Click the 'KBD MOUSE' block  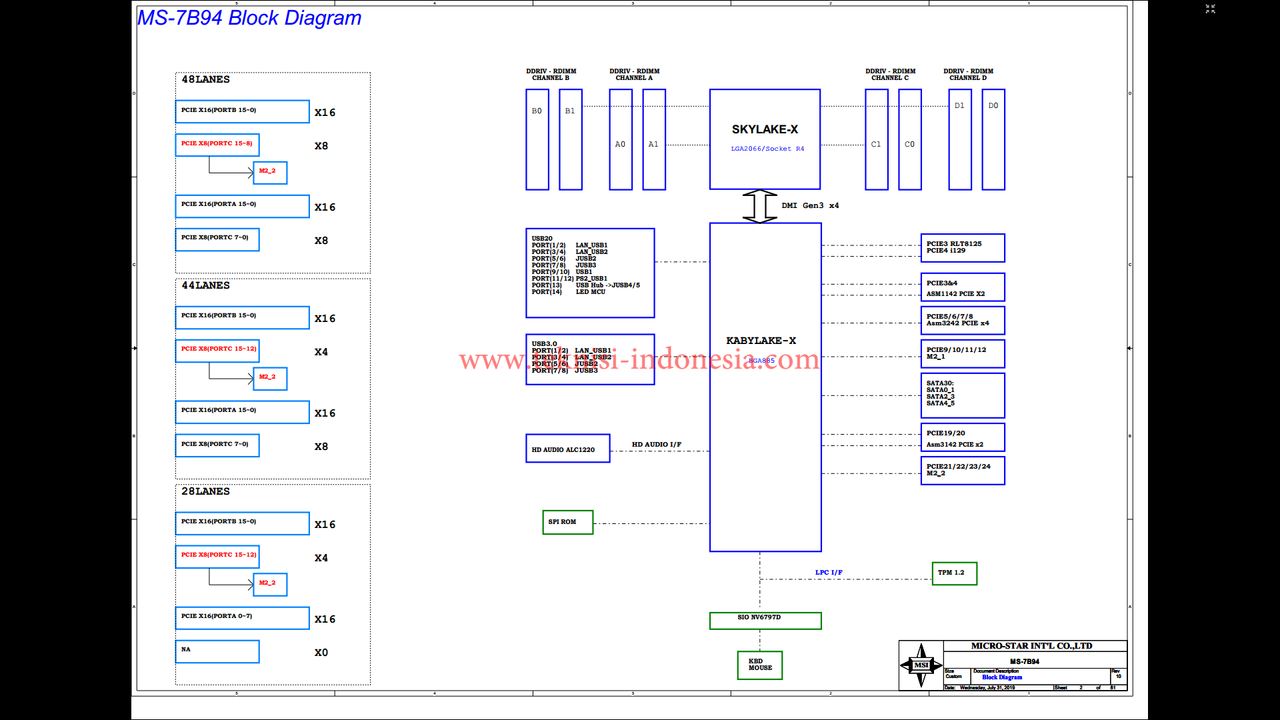(760, 665)
